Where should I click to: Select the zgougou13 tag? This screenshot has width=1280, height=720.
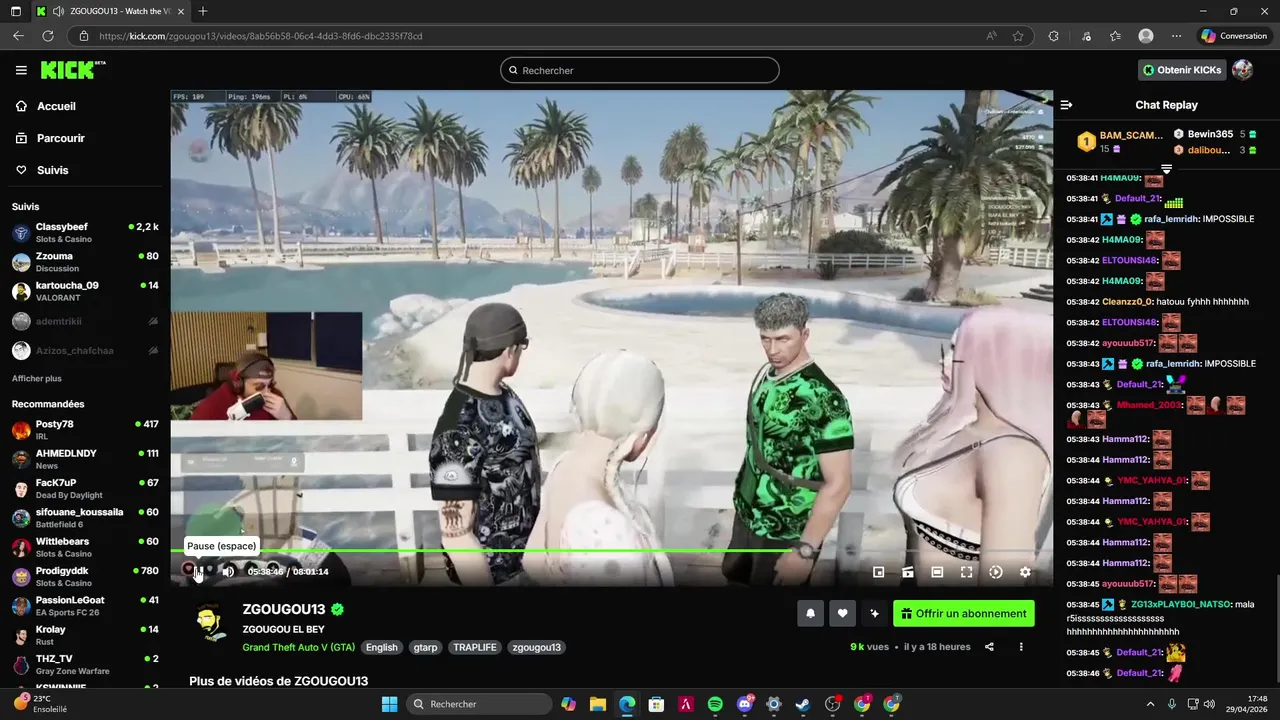pos(537,647)
